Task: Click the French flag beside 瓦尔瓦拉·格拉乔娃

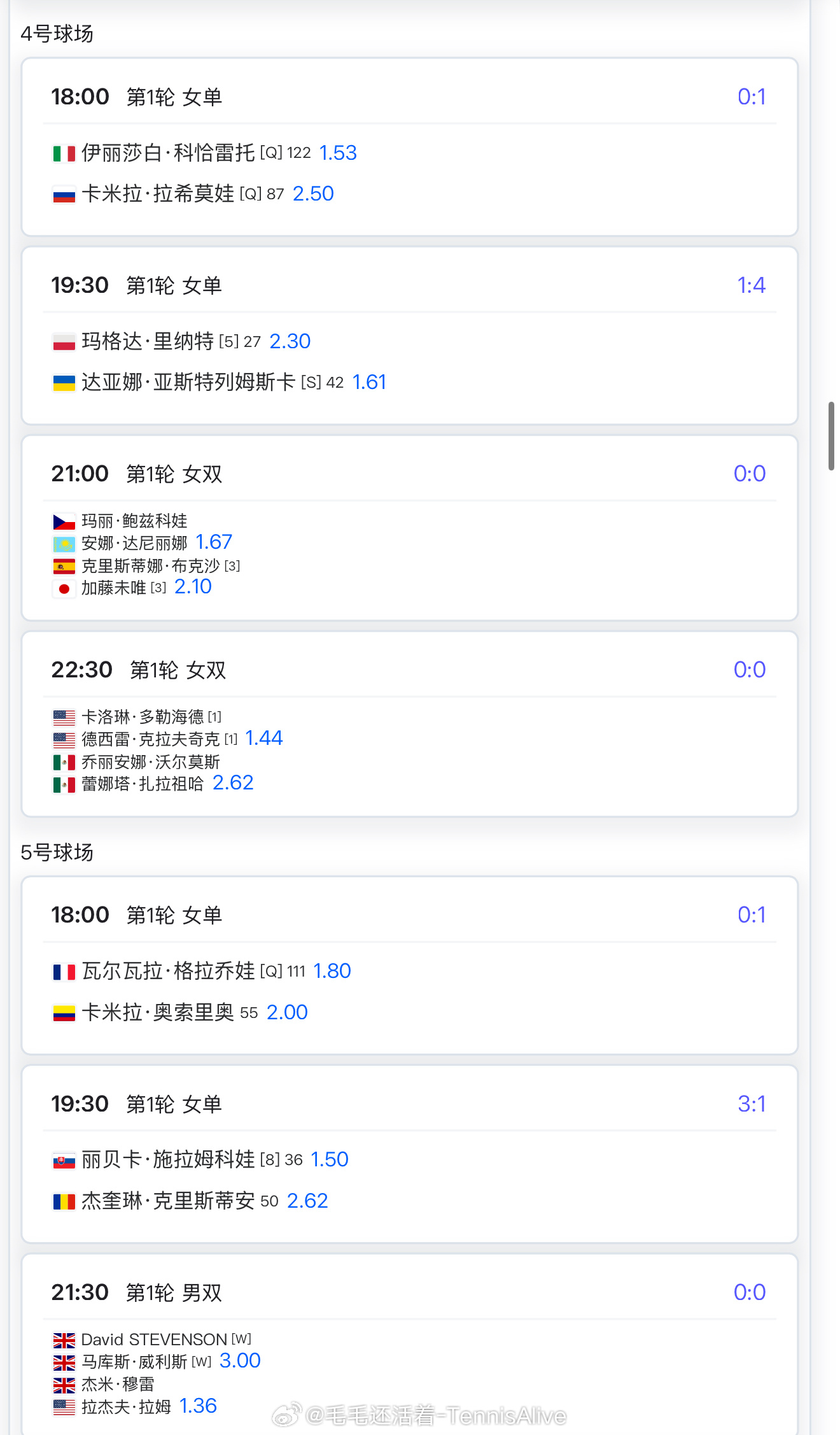Action: pos(64,972)
